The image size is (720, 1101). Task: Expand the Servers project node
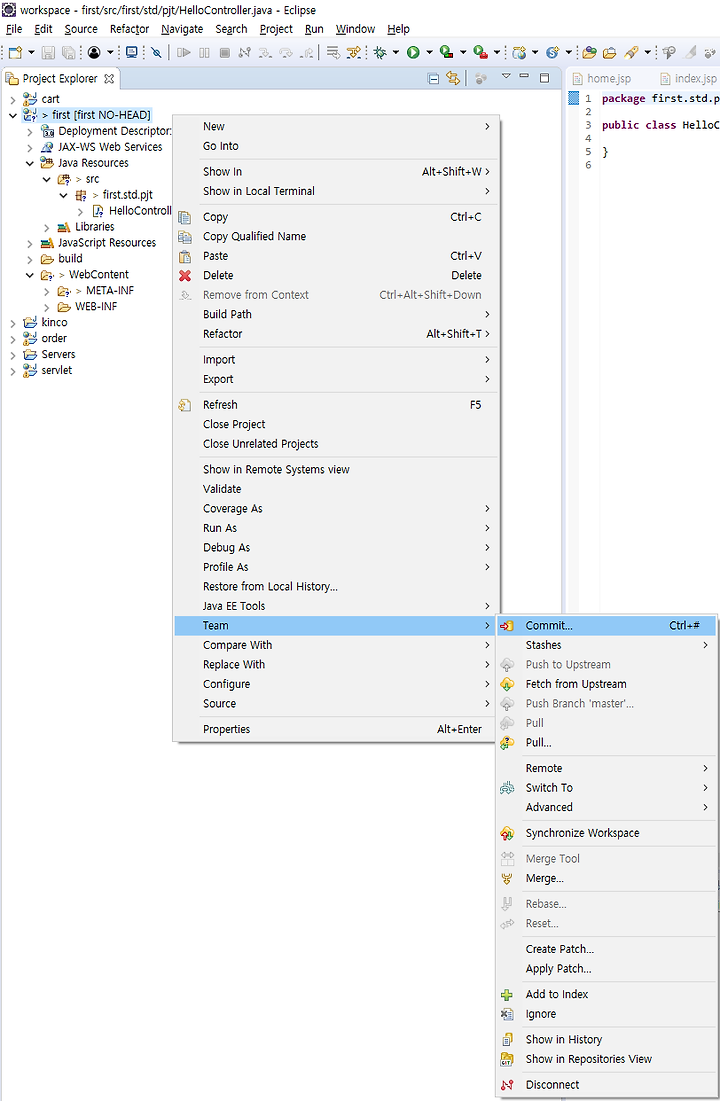click(x=13, y=355)
